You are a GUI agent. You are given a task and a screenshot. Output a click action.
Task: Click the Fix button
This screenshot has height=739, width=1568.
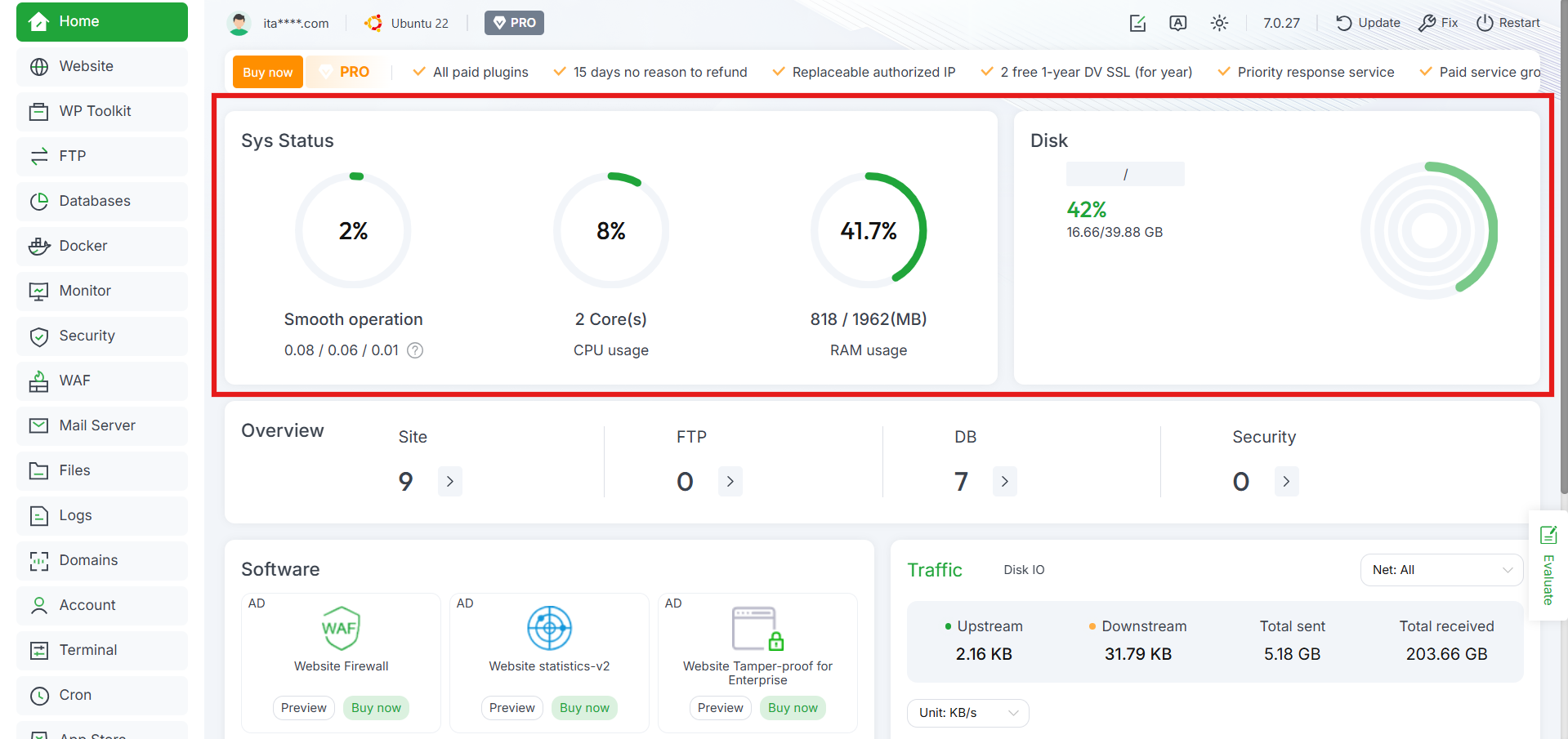pos(1438,23)
